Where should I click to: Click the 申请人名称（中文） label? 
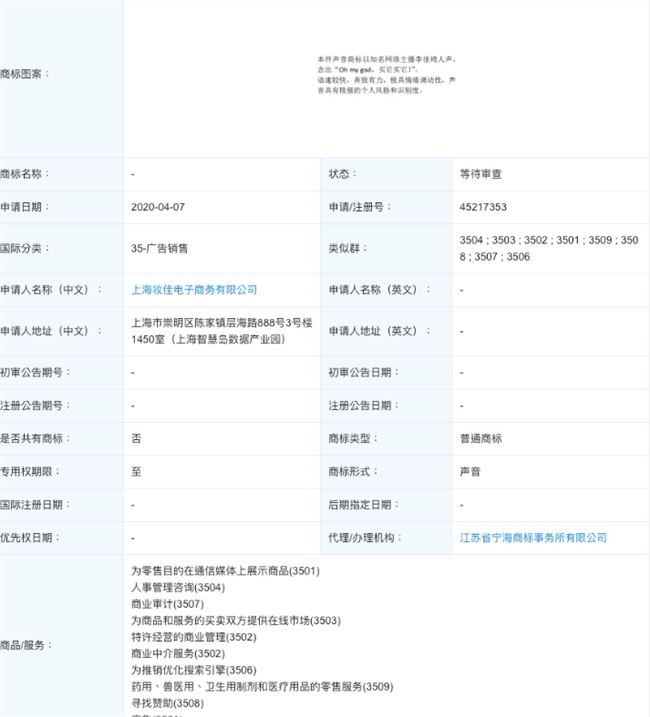click(x=51, y=290)
